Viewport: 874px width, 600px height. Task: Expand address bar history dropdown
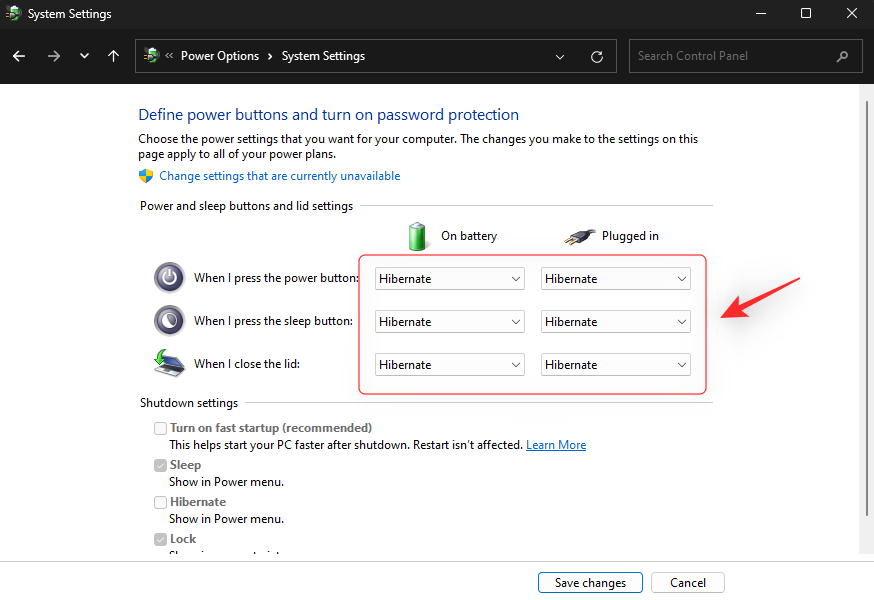560,56
